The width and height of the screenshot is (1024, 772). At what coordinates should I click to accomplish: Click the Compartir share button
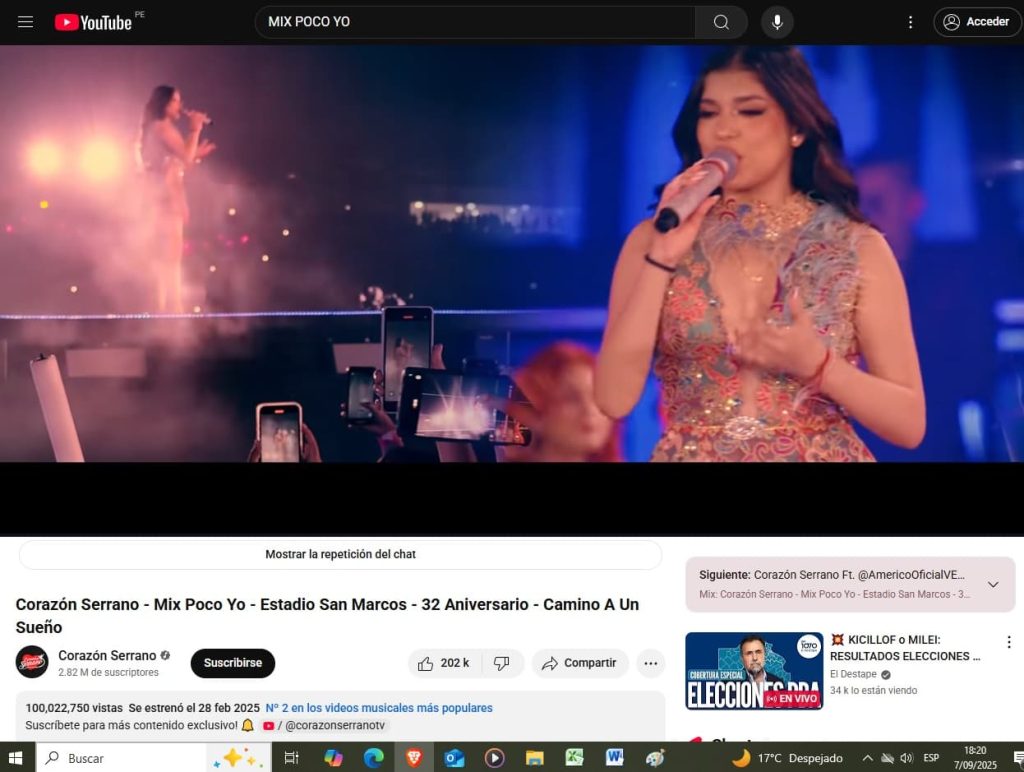pyautogui.click(x=579, y=663)
